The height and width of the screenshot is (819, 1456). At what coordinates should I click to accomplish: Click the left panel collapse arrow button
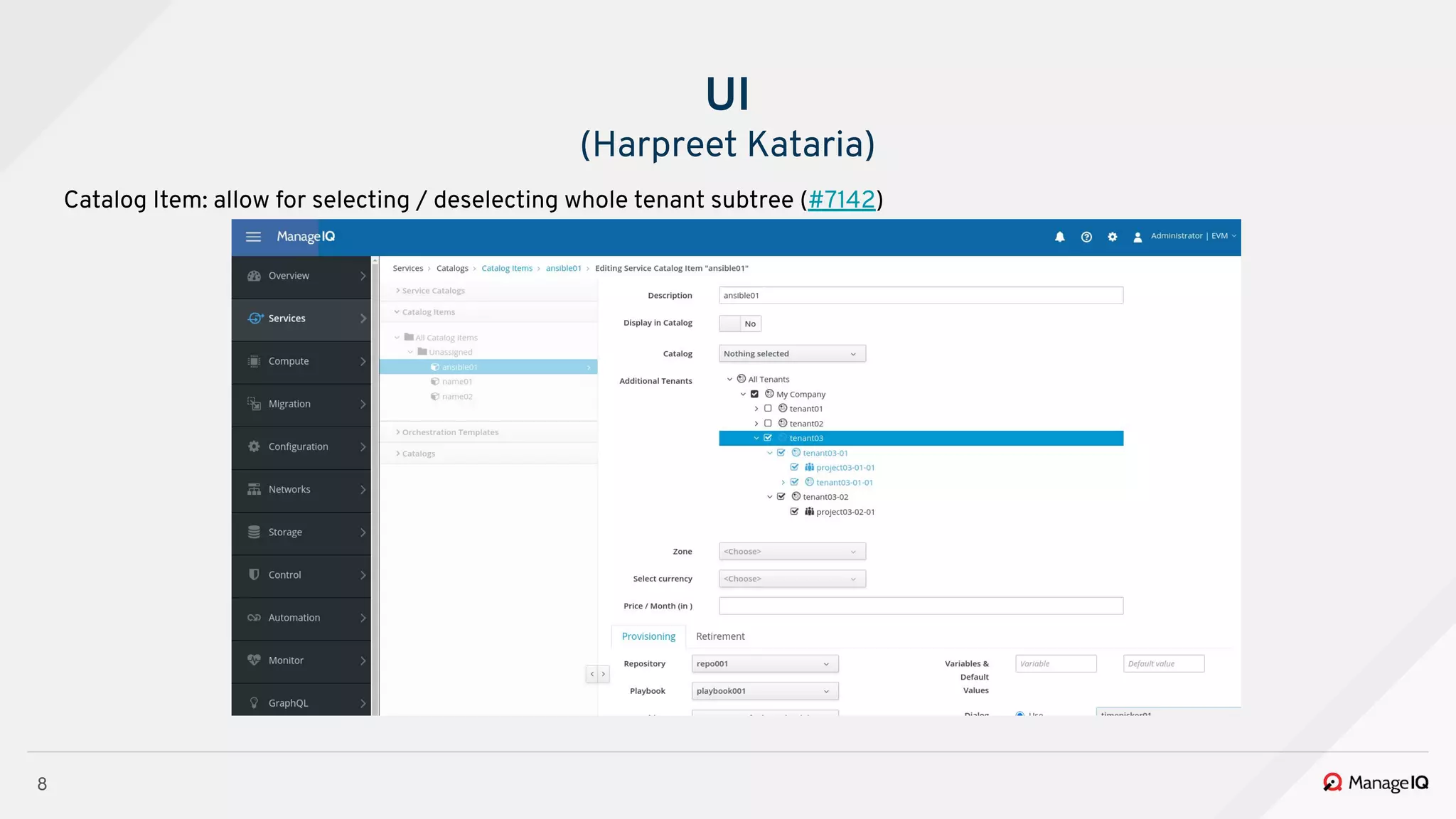click(x=591, y=674)
